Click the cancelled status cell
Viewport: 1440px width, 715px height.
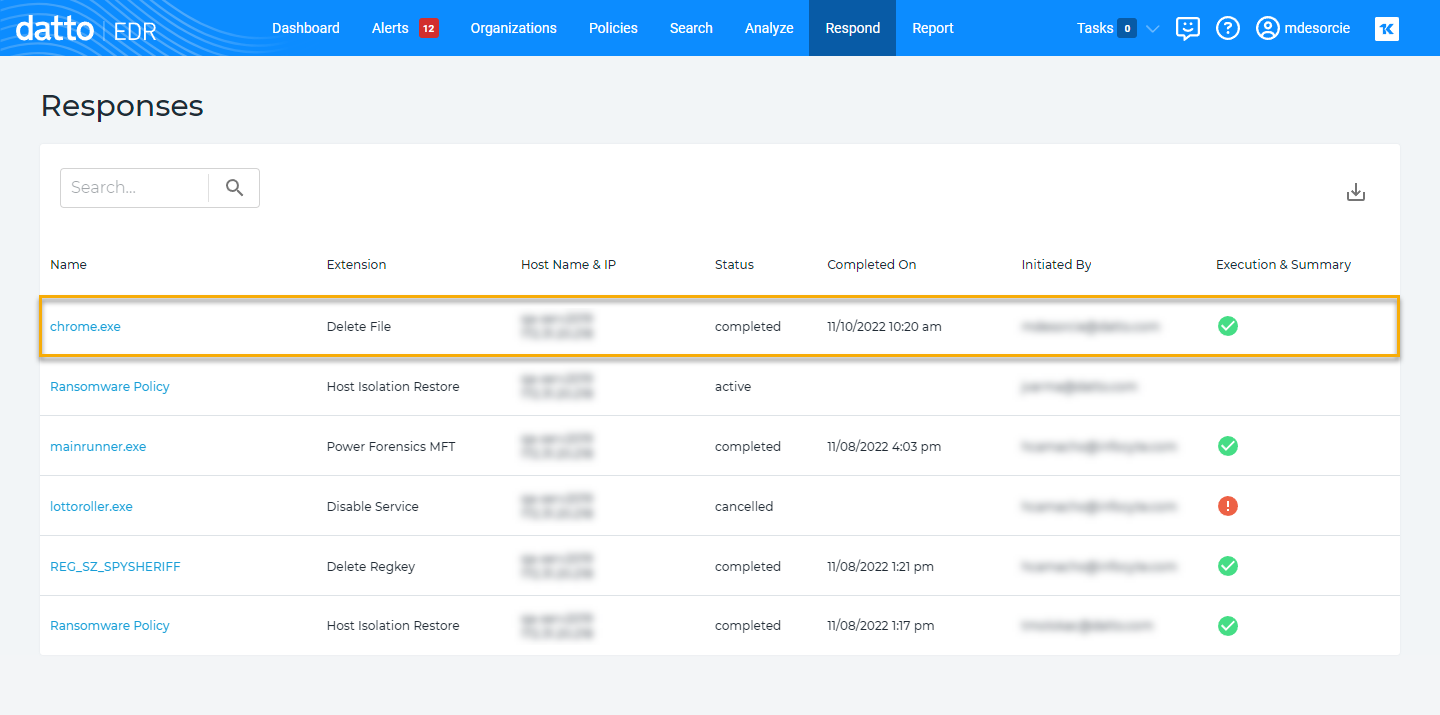pos(744,506)
